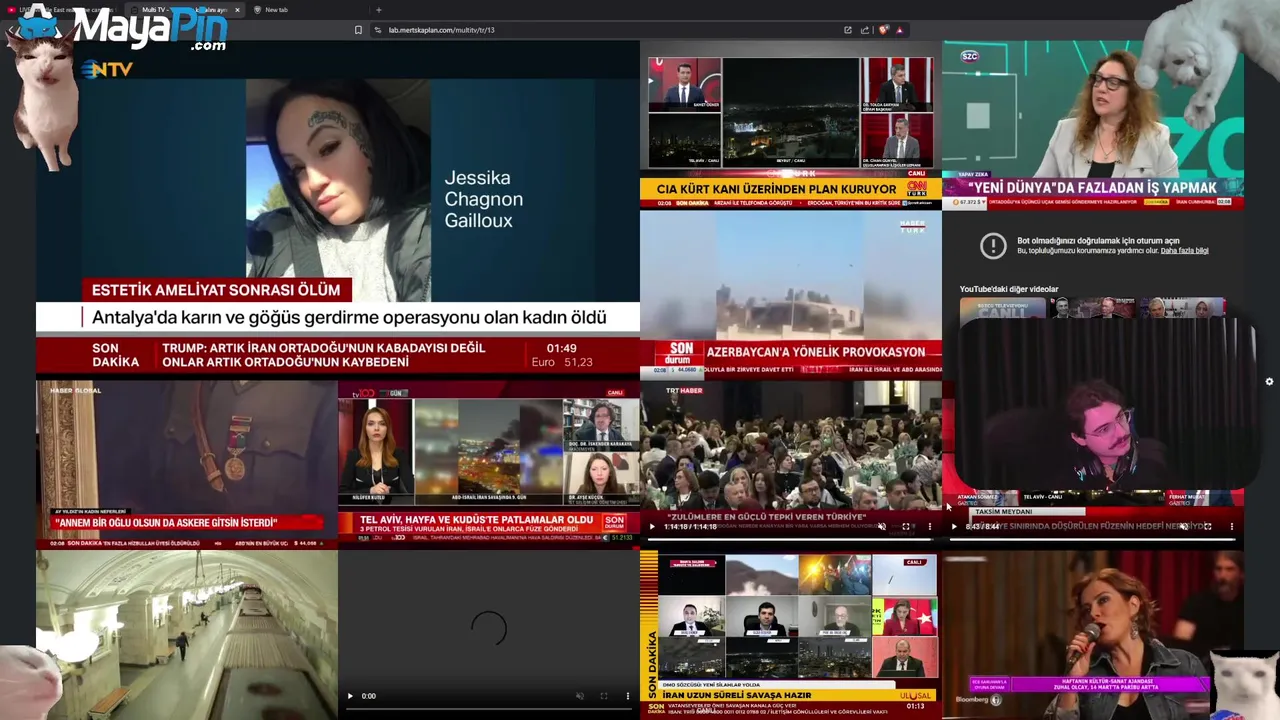Click the Haber Global stream tile
Image resolution: width=1280 pixels, height=720 pixels.
(187, 465)
